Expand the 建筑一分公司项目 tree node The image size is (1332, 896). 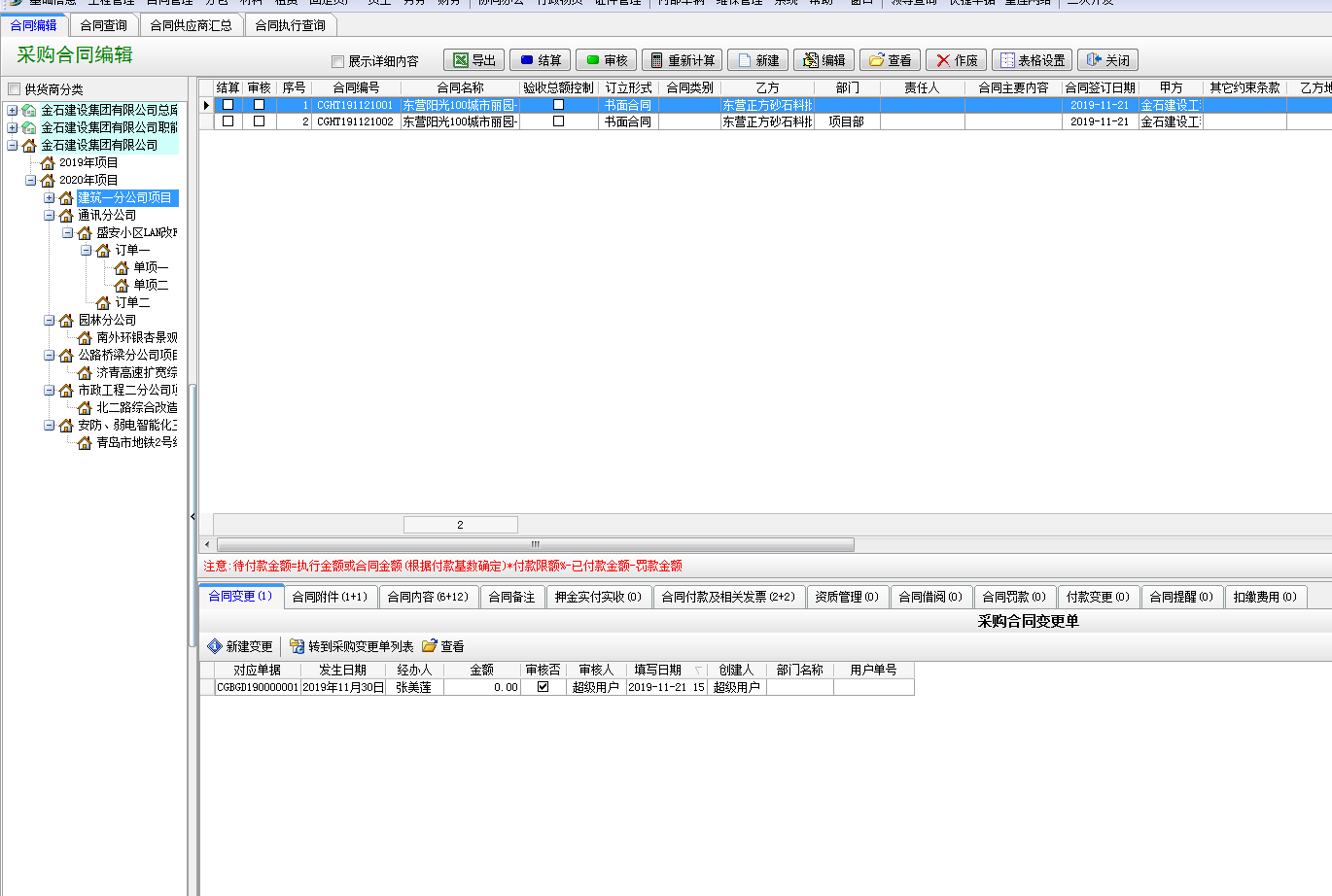[50, 198]
